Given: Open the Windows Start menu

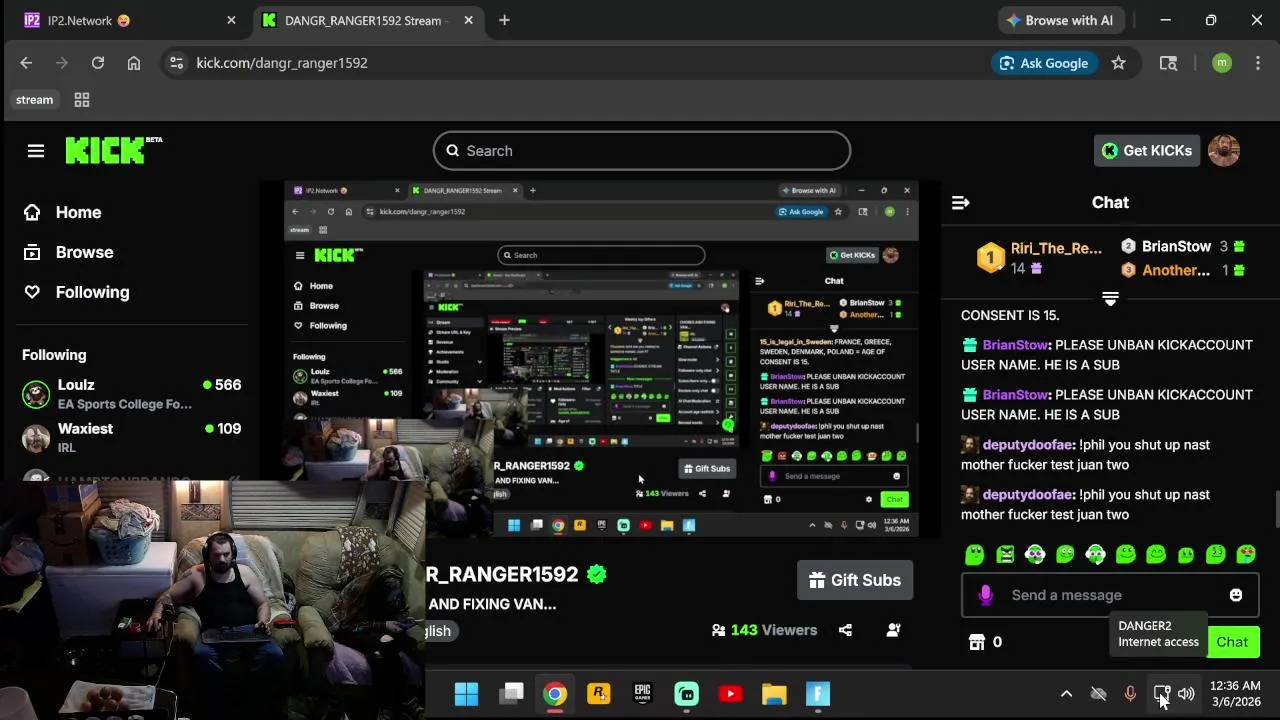Looking at the screenshot, I should [466, 694].
